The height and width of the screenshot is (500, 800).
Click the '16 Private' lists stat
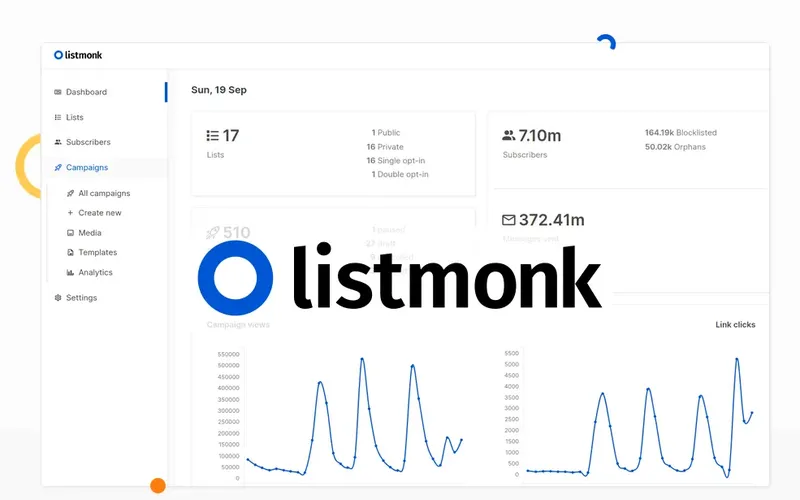click(x=385, y=147)
